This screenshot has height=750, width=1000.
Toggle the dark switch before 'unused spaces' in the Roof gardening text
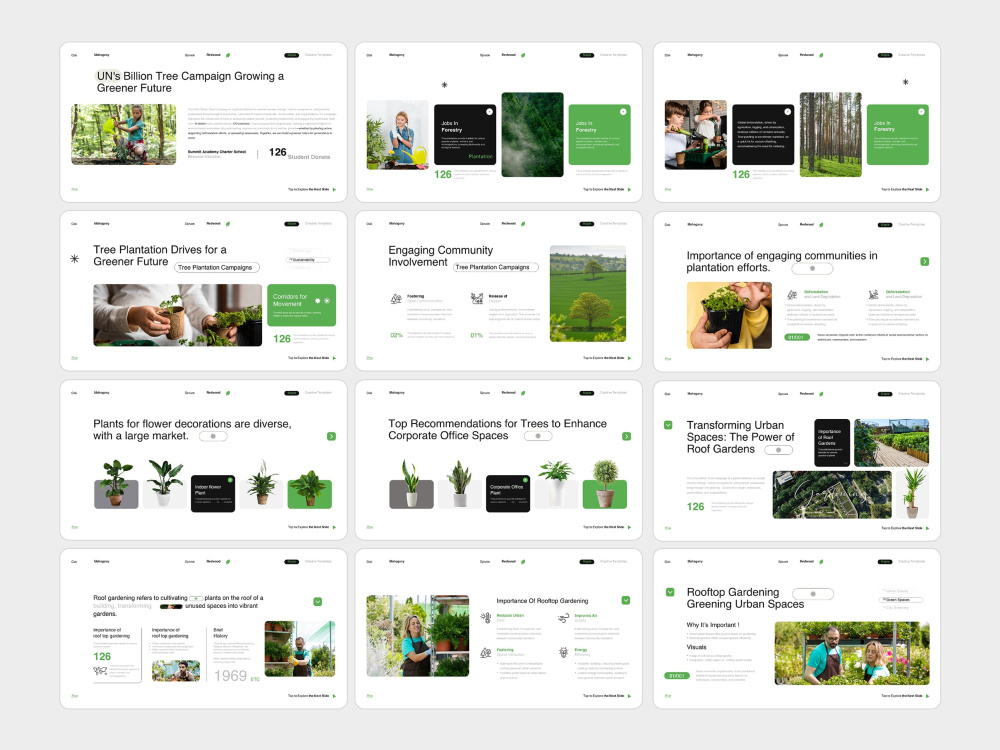pos(172,607)
